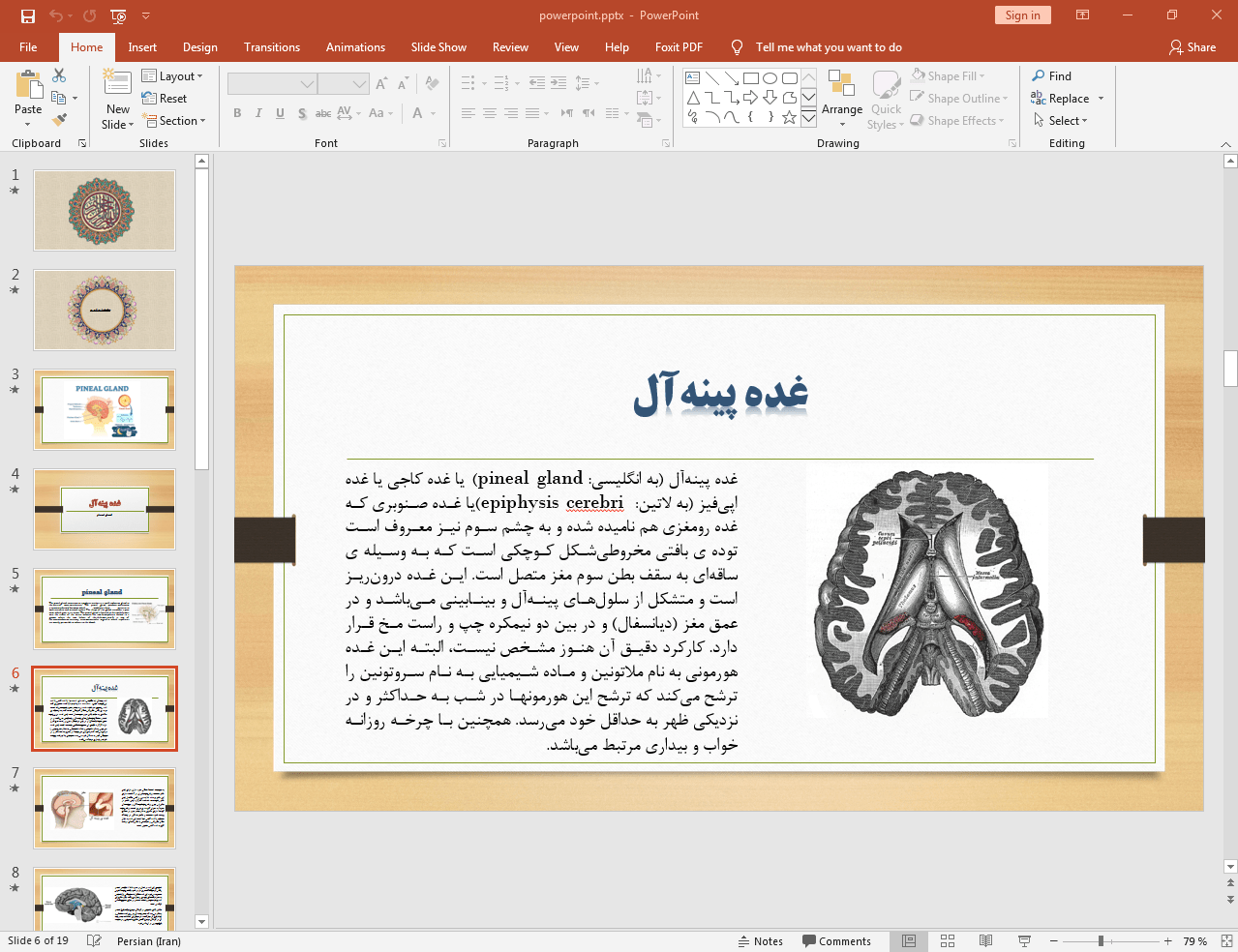Viewport: 1238px width, 952px height.
Task: Expand the shapes gallery More arrow
Action: pyautogui.click(x=808, y=117)
